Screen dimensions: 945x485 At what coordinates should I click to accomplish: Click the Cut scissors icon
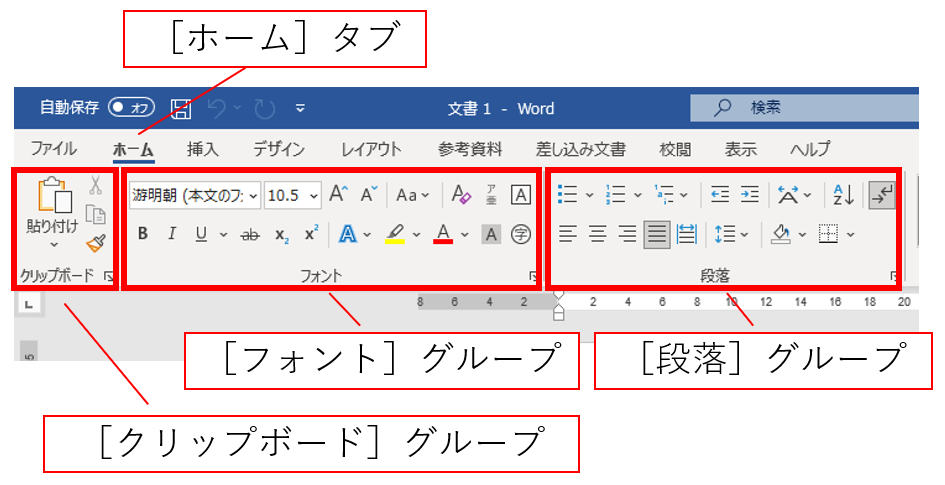pyautogui.click(x=96, y=186)
